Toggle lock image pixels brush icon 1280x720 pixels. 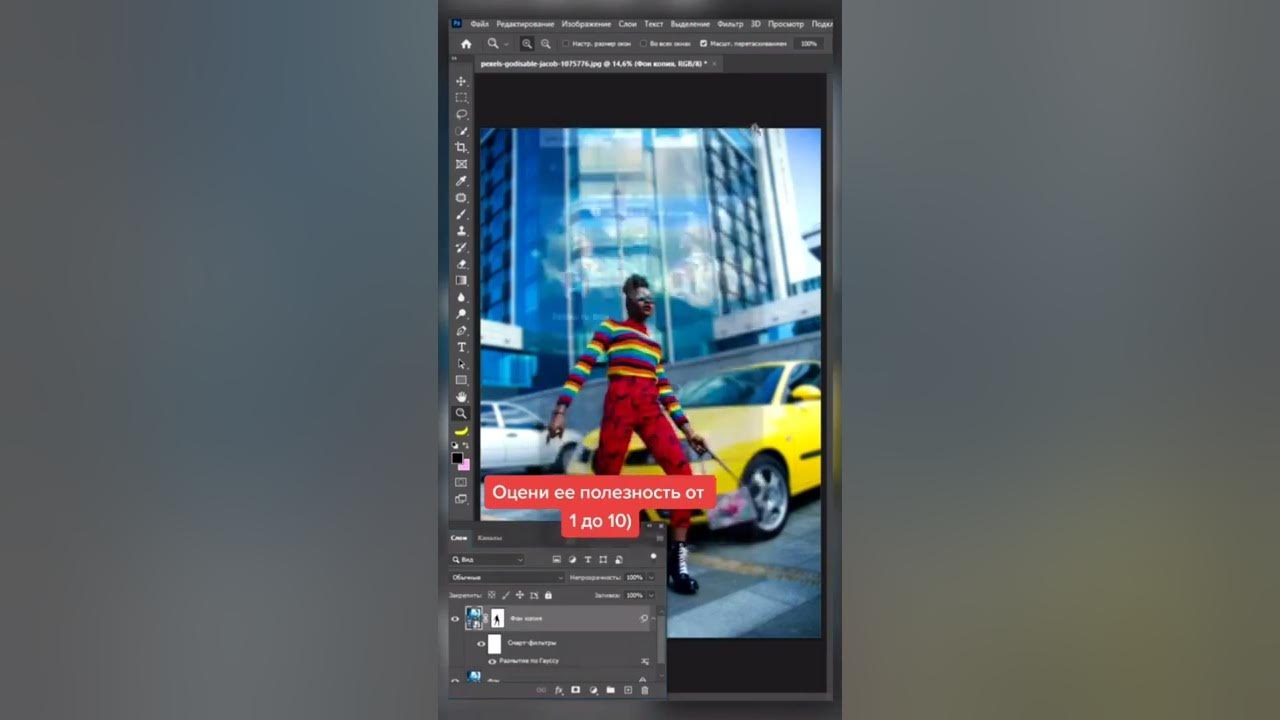pyautogui.click(x=506, y=595)
